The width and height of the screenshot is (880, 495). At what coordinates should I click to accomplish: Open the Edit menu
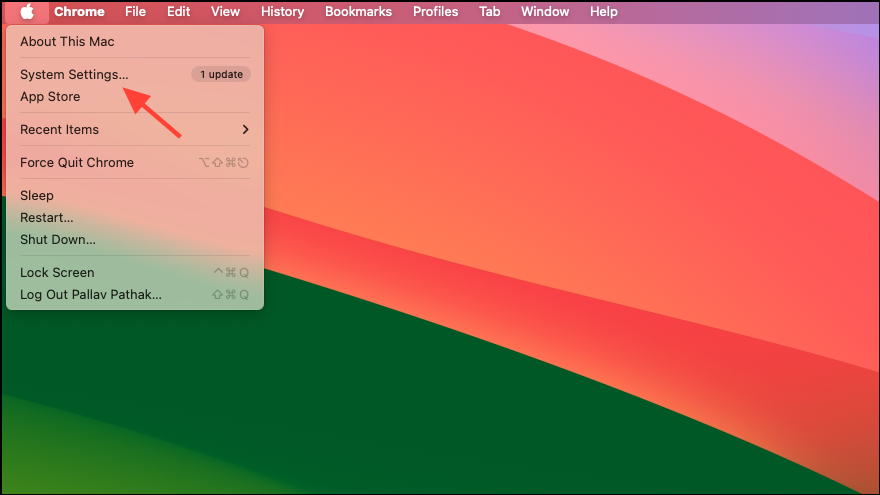point(178,11)
